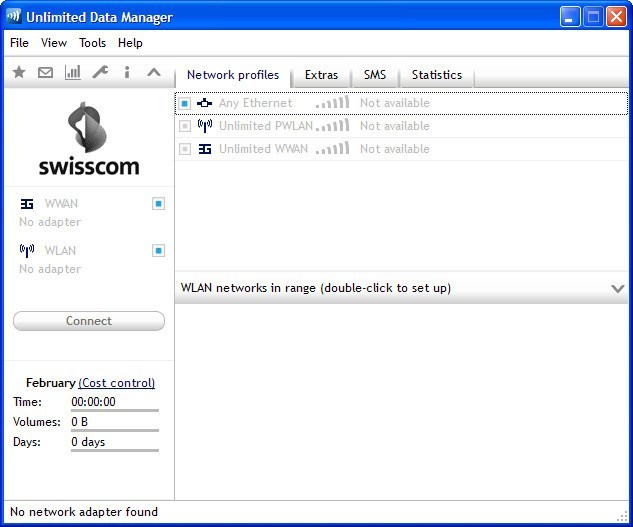Viewport: 633px width, 527px height.
Task: Switch to the Extras tab
Action: pos(321,75)
